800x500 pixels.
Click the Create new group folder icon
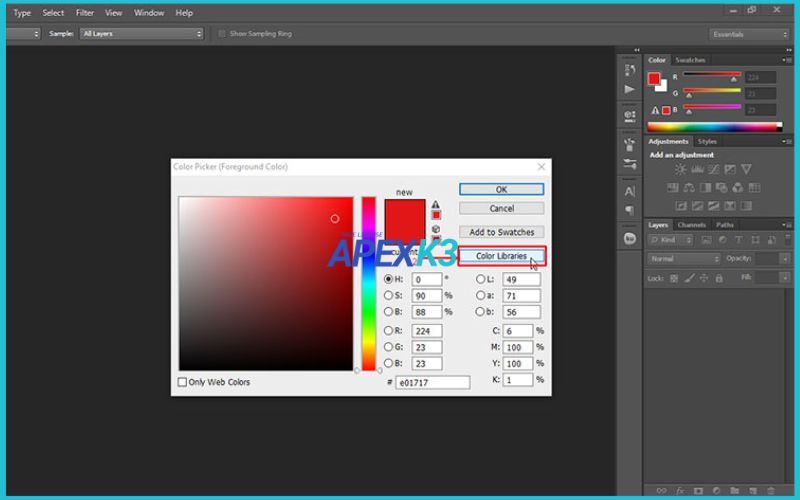[734, 491]
